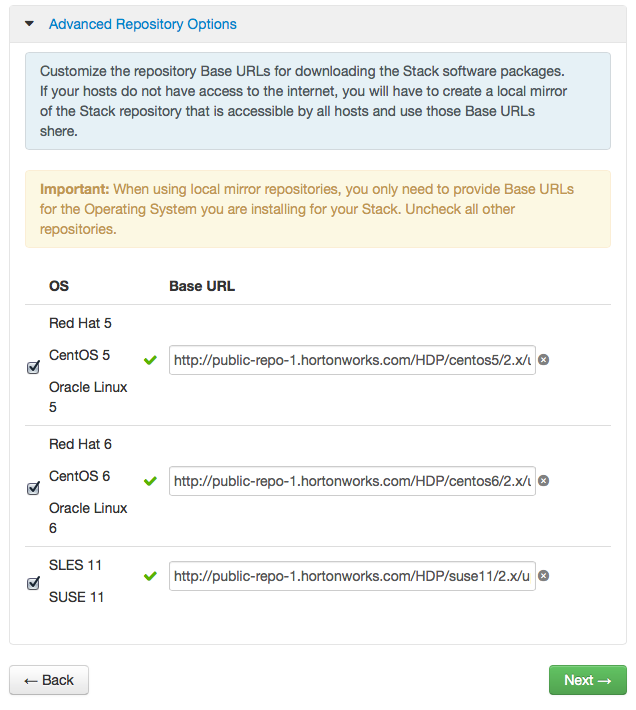This screenshot has width=636, height=710.
Task: Click the clear icon beside centos6 URL
Action: click(x=544, y=481)
